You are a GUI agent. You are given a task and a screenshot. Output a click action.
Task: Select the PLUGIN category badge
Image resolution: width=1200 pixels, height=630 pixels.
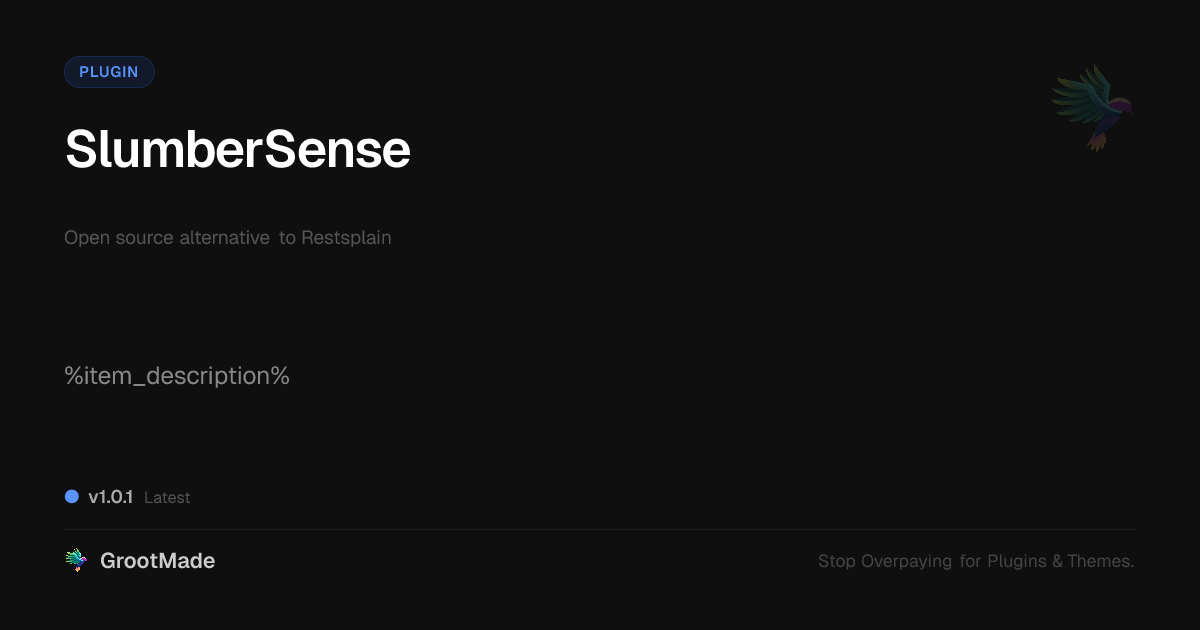coord(109,72)
